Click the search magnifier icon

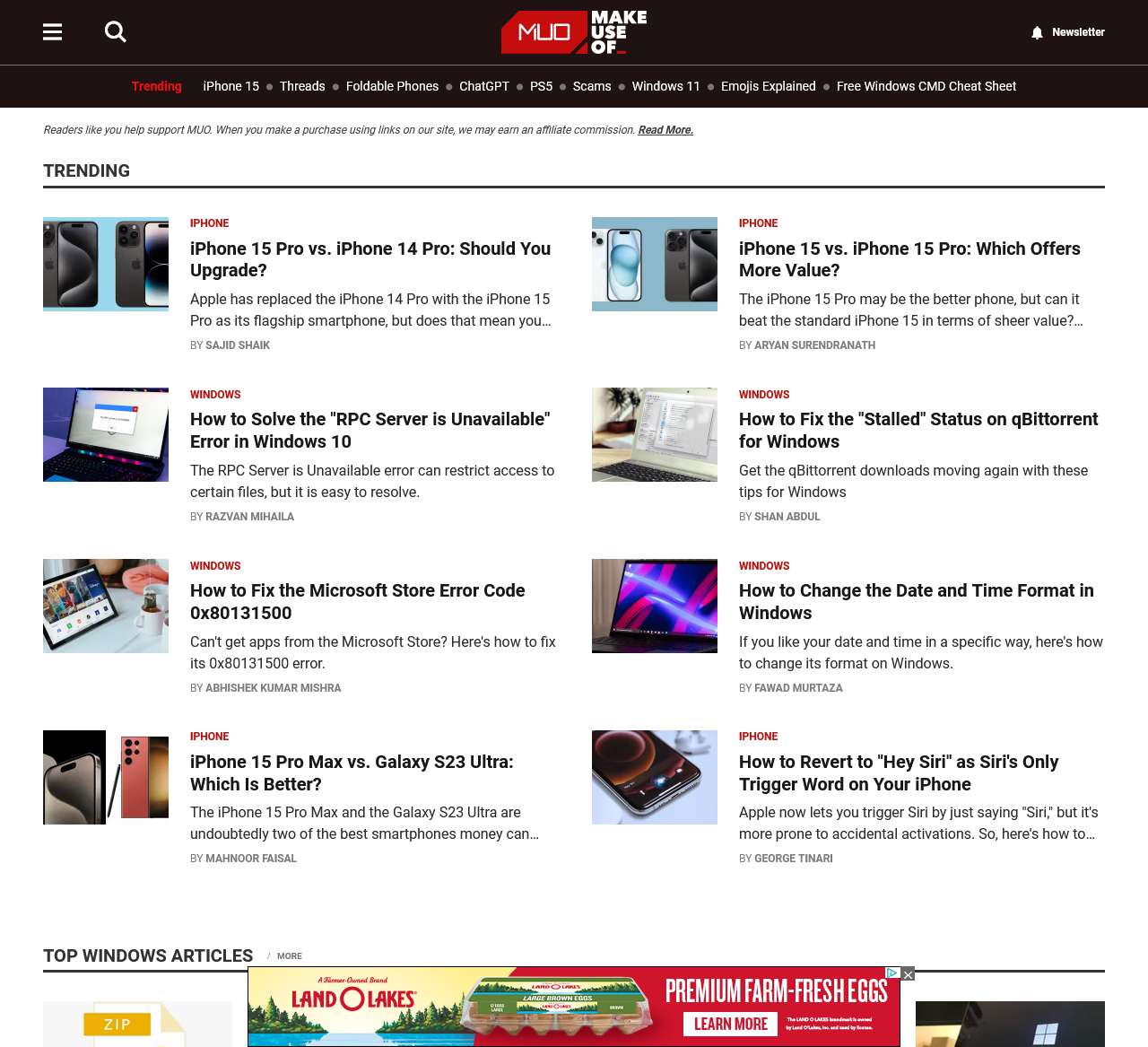tap(115, 32)
